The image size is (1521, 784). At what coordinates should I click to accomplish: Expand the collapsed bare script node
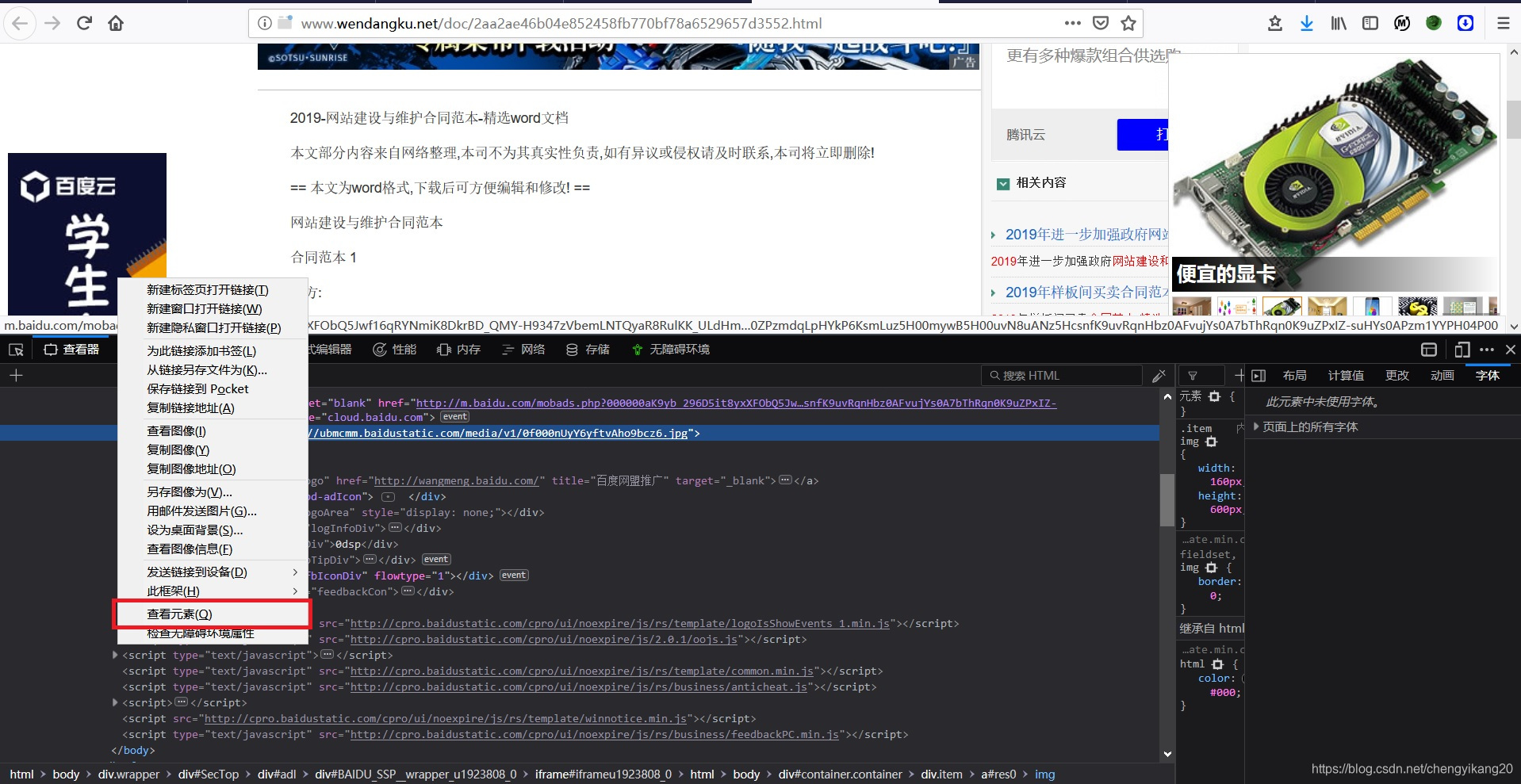[115, 702]
